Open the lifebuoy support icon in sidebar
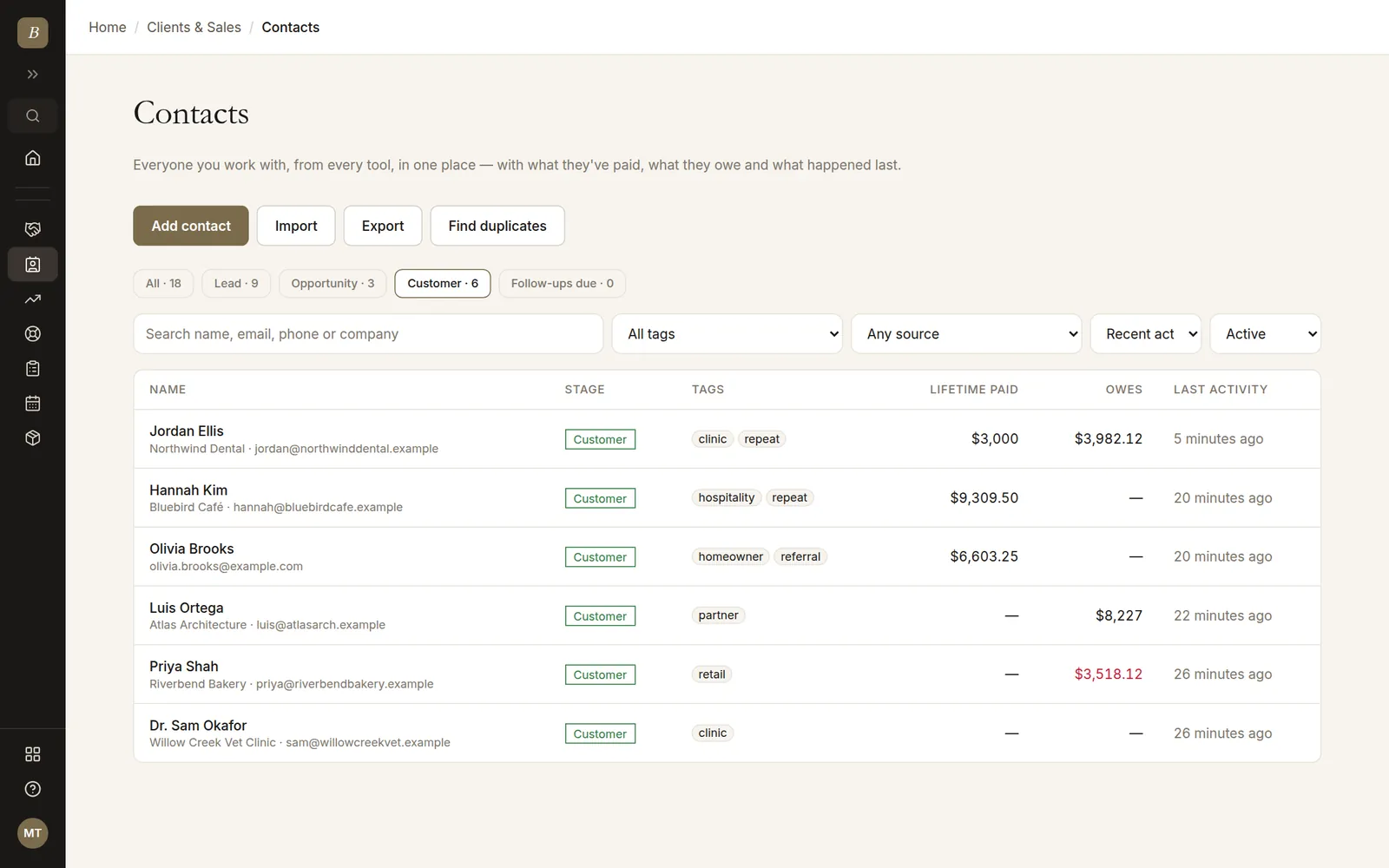 click(x=33, y=334)
